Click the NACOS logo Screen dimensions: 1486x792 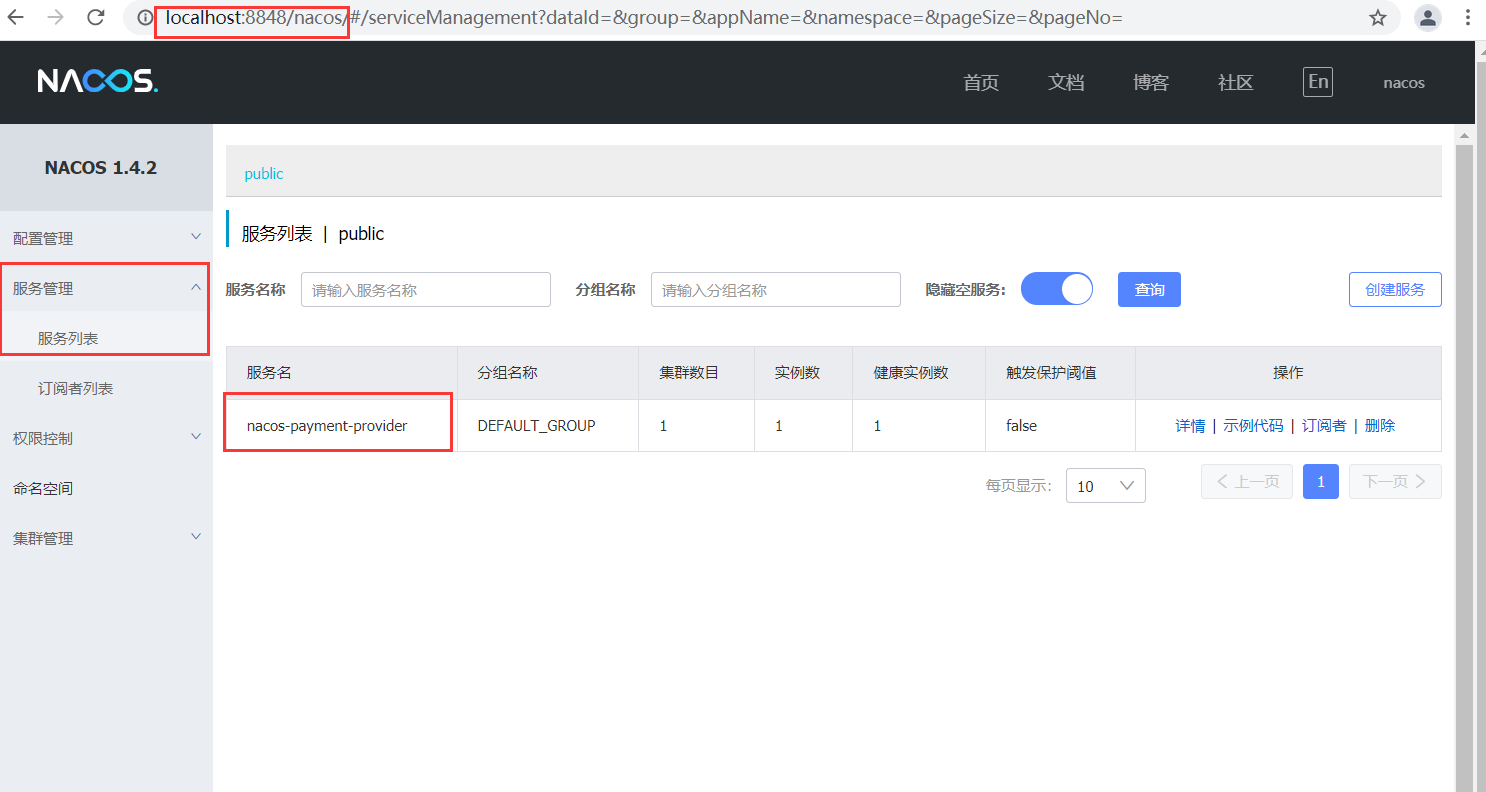98,81
